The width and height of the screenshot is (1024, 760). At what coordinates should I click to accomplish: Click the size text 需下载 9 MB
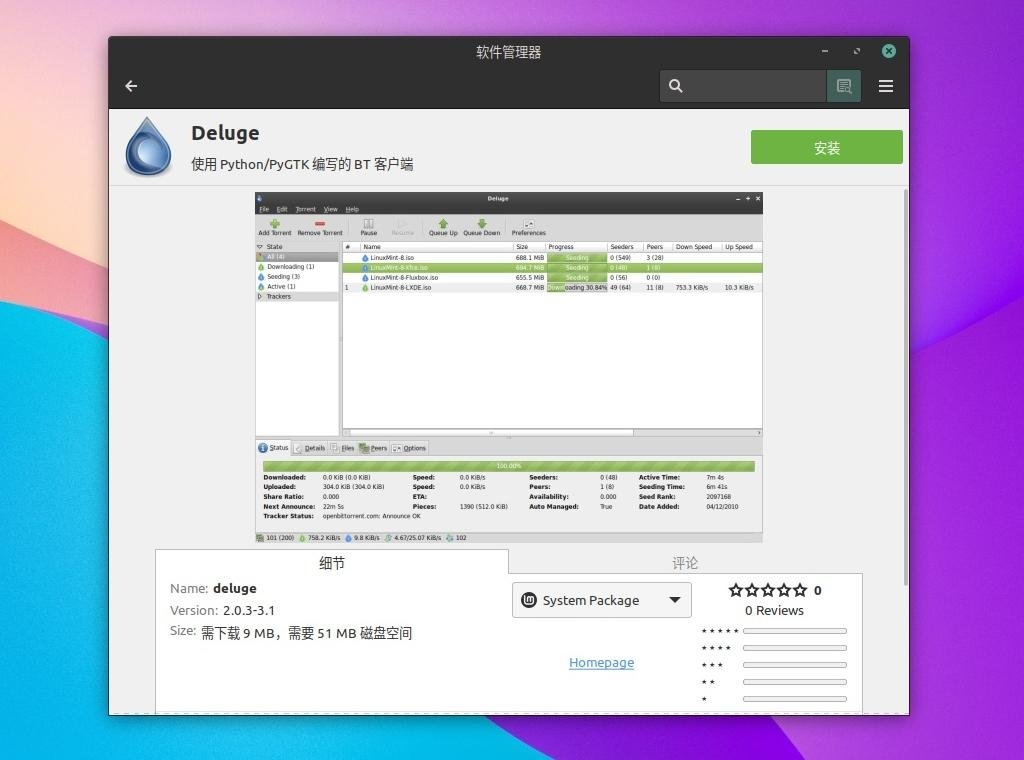(x=238, y=633)
